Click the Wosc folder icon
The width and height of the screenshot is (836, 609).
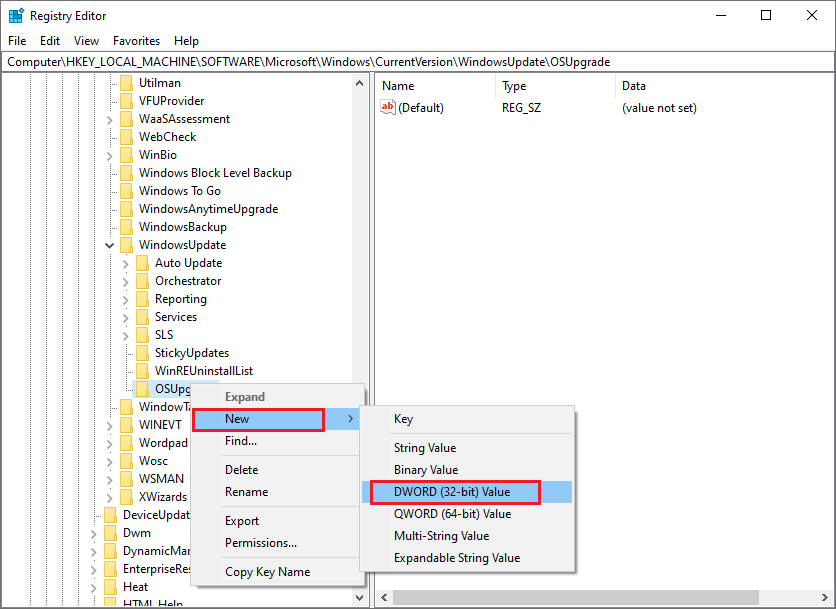(126, 461)
